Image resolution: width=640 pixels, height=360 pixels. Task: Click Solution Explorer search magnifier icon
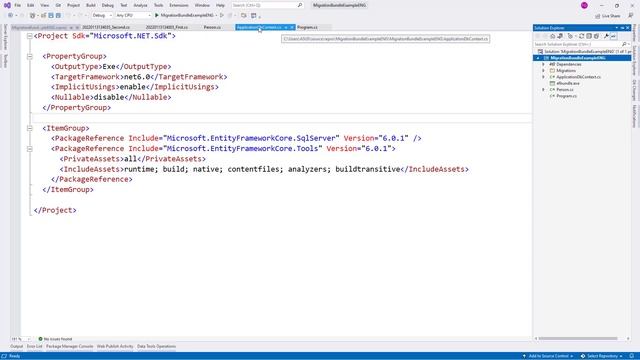click(x=624, y=44)
